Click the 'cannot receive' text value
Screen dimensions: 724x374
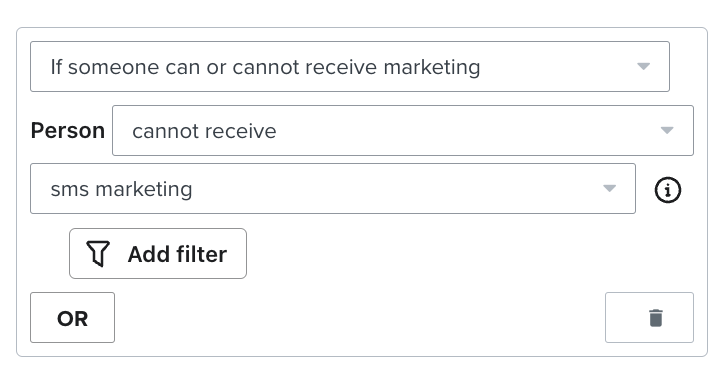point(204,131)
